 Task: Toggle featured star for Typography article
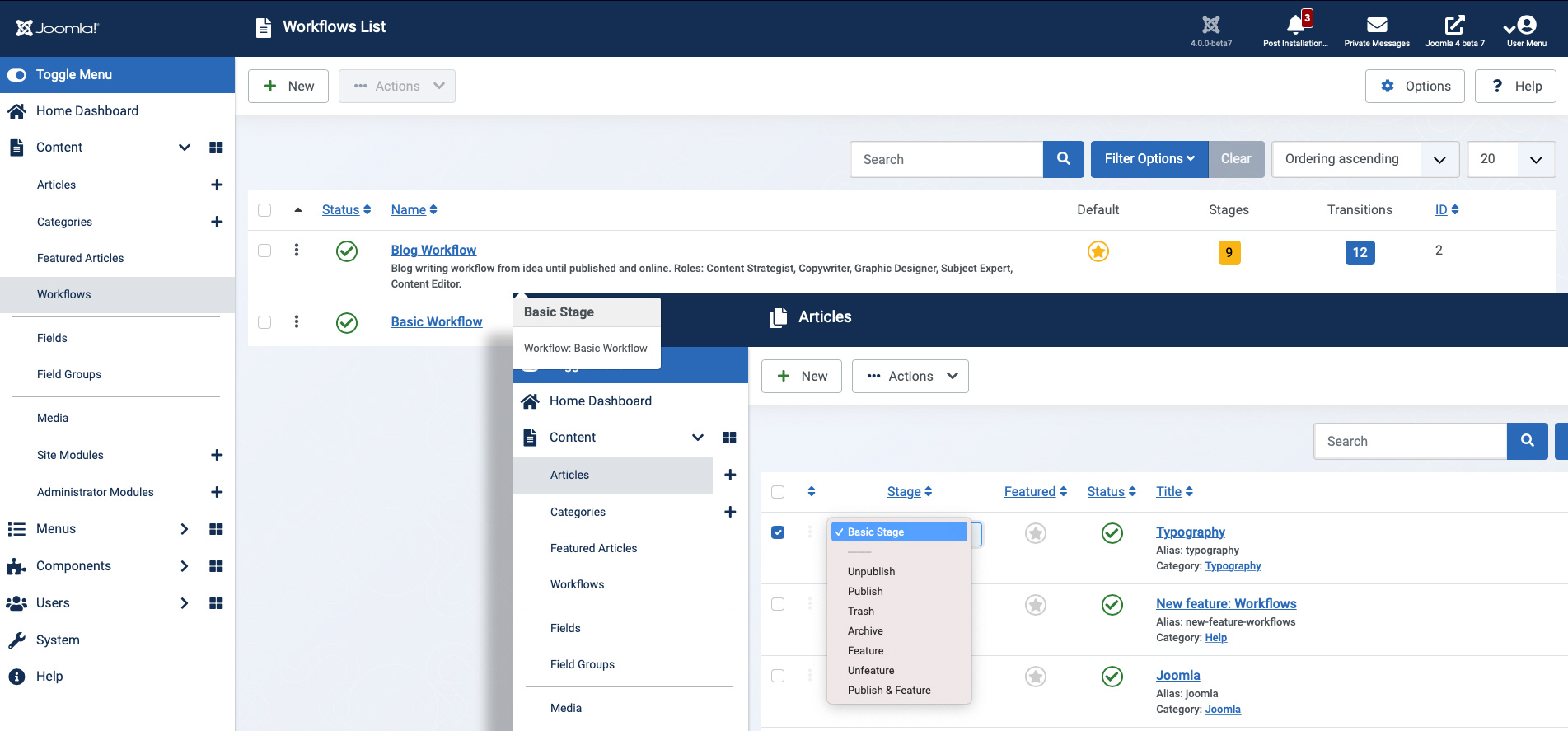(1036, 533)
